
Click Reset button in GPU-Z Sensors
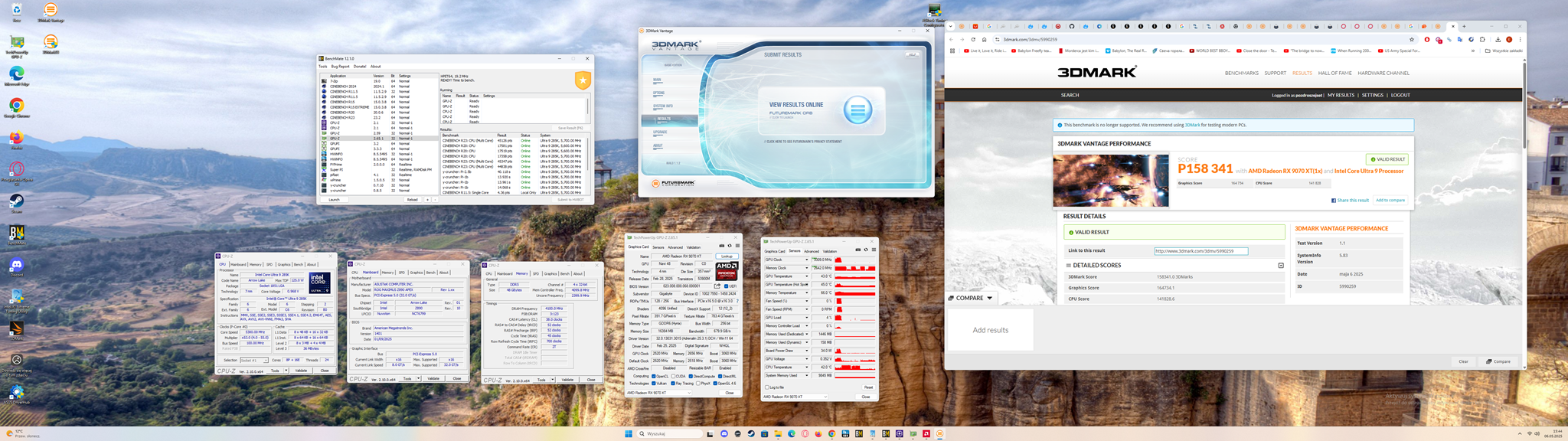868,387
